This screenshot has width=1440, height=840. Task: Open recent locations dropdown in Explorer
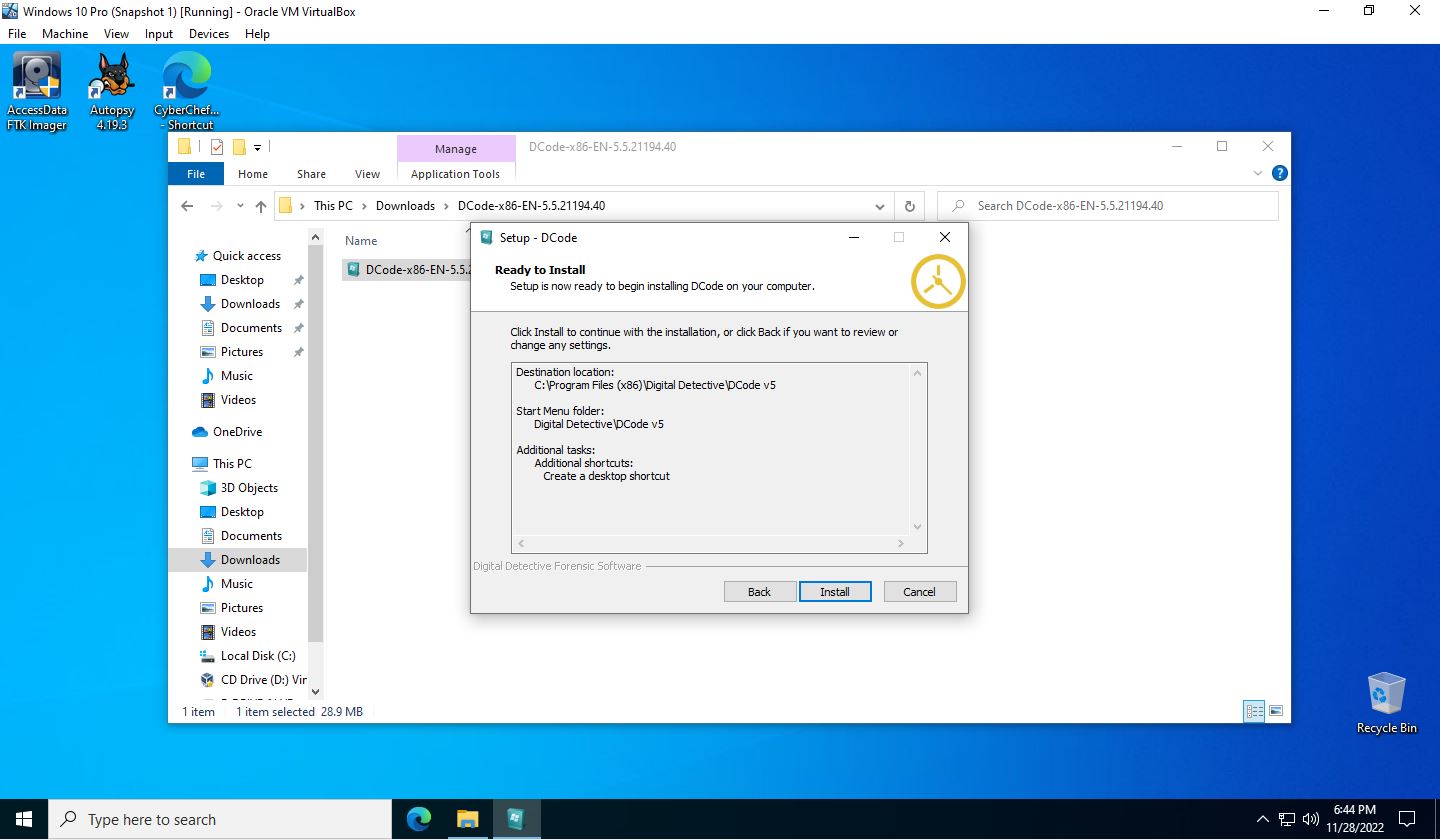tap(239, 206)
